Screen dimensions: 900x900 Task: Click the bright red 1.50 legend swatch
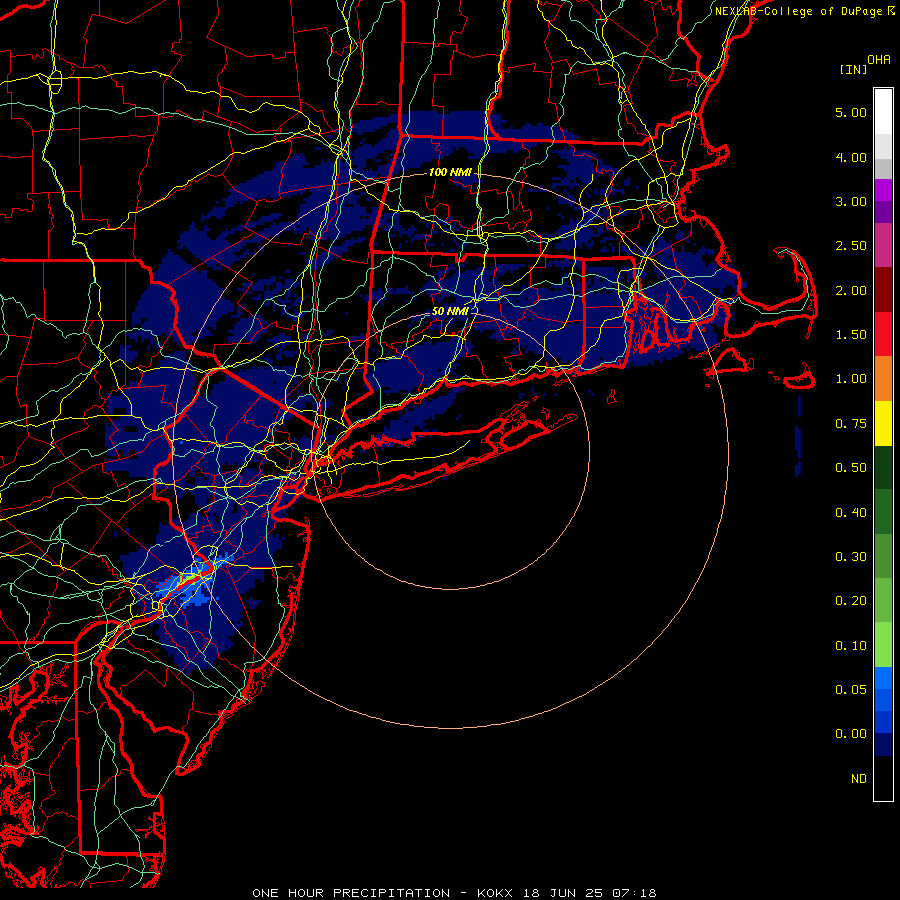[883, 334]
